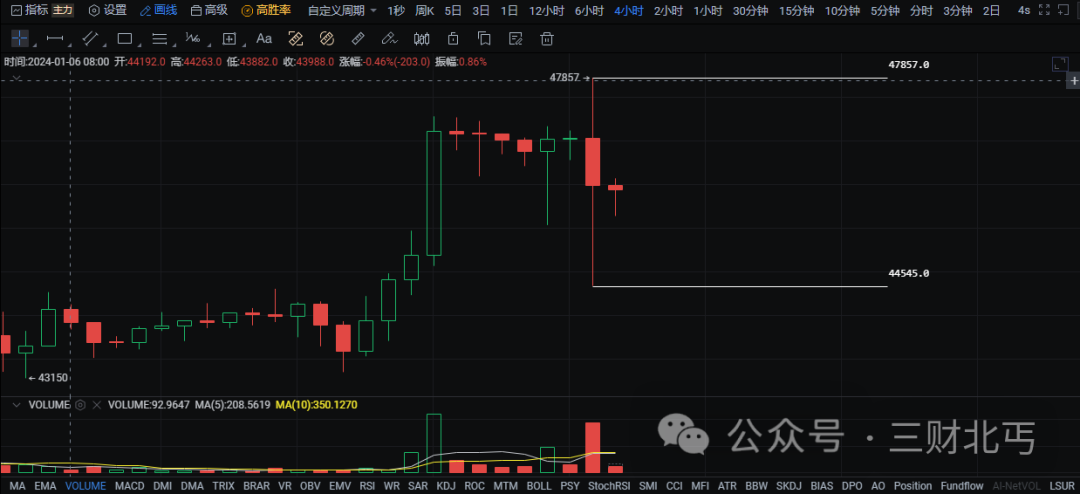Image resolution: width=1080 pixels, height=494 pixels.
Task: Switch to the 2日 timeframe
Action: [x=992, y=10]
